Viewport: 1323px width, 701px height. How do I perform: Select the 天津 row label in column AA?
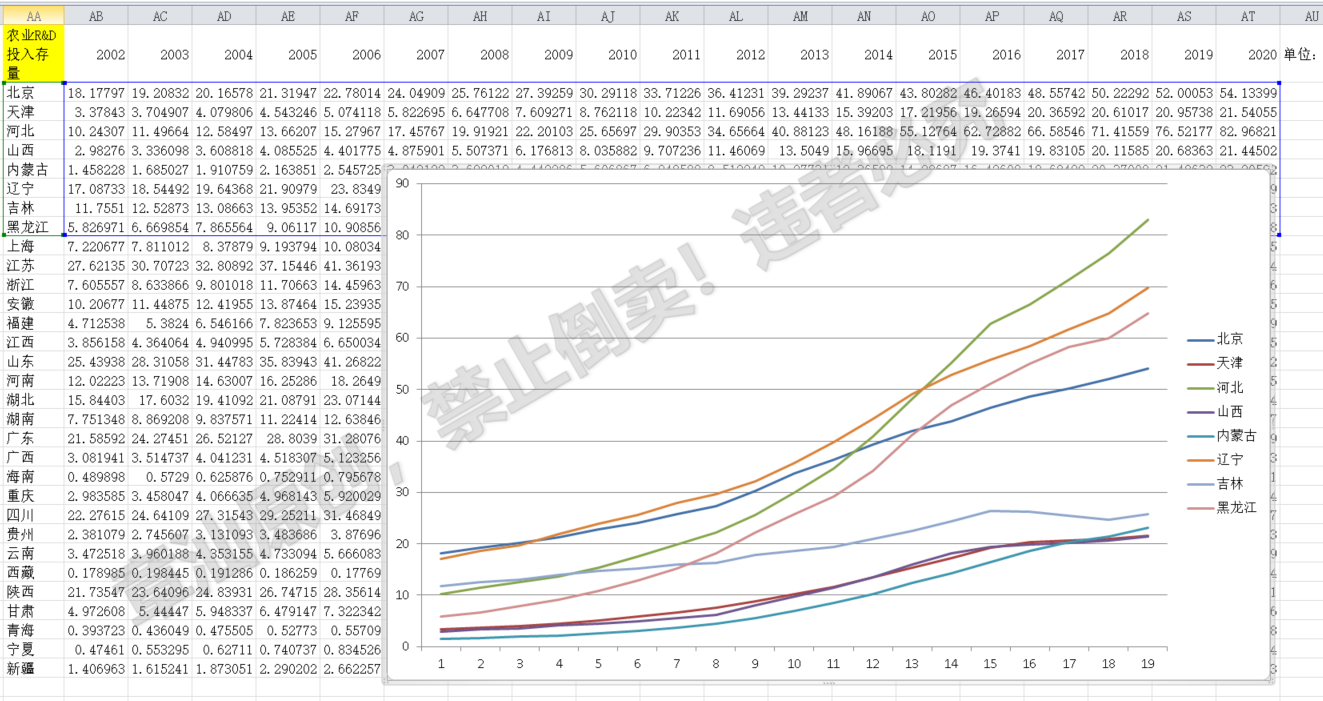pyautogui.click(x=33, y=111)
